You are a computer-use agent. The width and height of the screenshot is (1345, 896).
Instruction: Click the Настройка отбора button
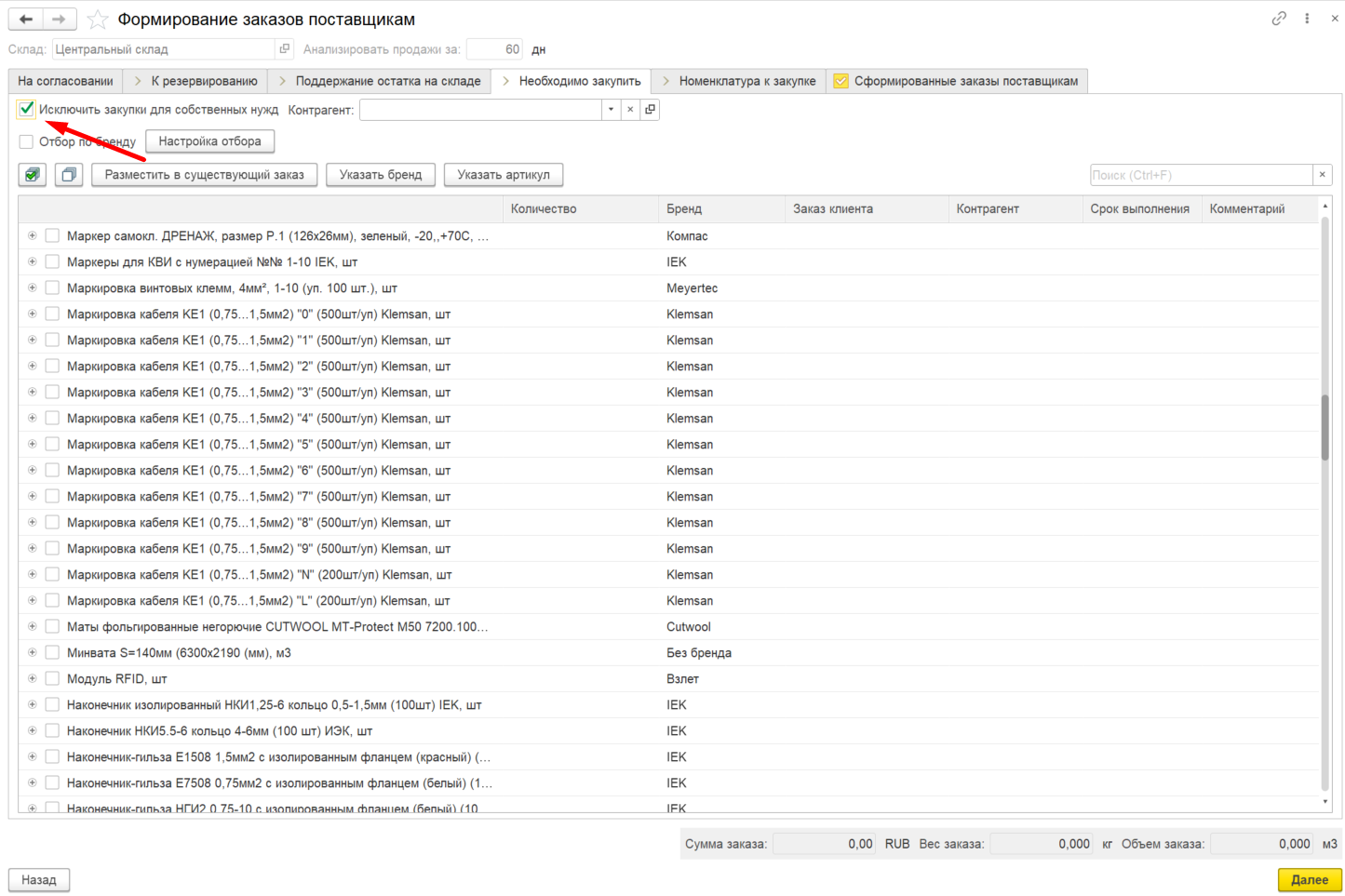(x=210, y=141)
